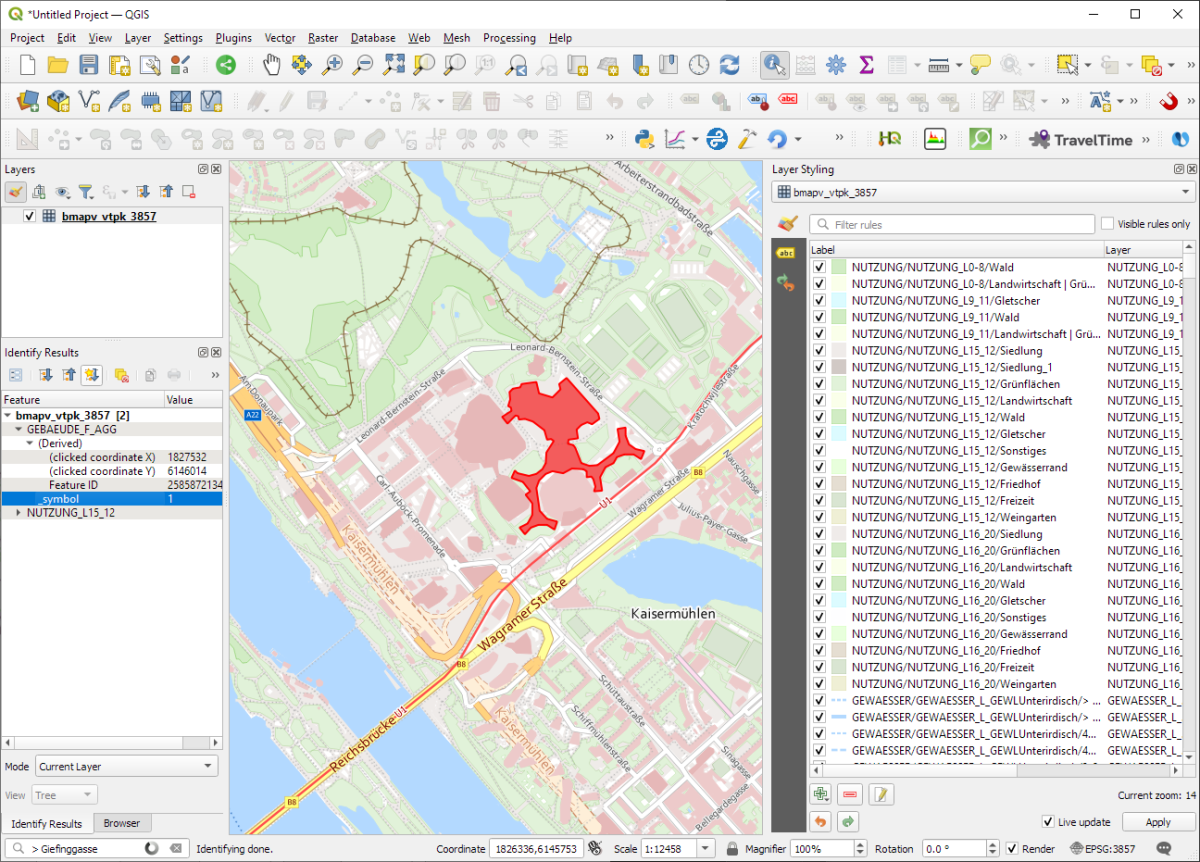Open the Vector menu
The image size is (1200, 862).
coord(280,38)
